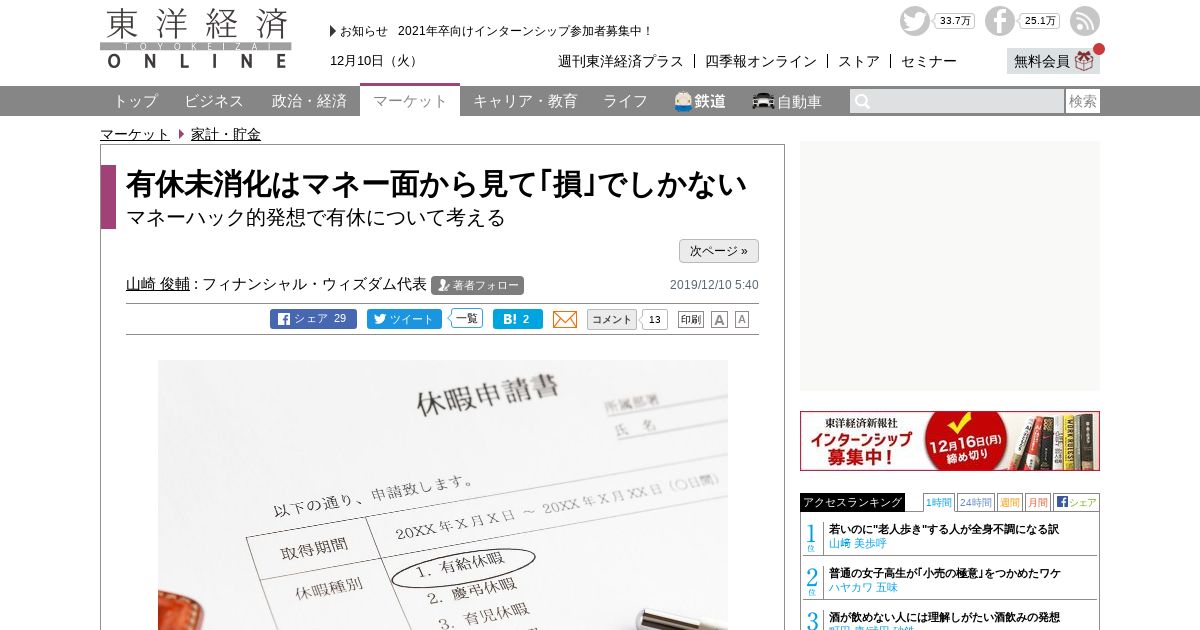Open the トップ navigation tab

coord(135,101)
